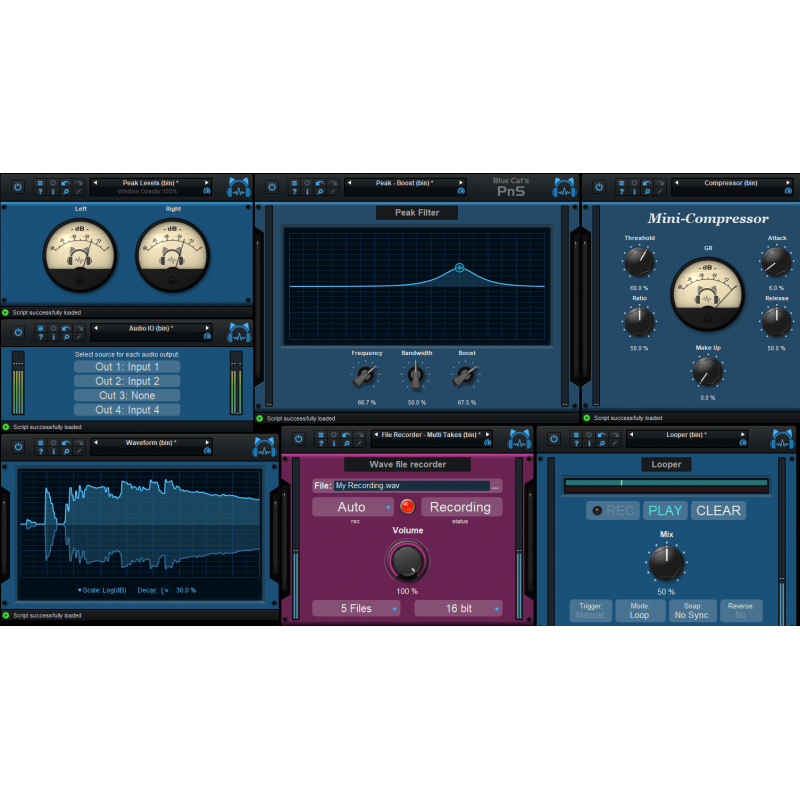Open the 16 bit format dropdown

point(458,608)
